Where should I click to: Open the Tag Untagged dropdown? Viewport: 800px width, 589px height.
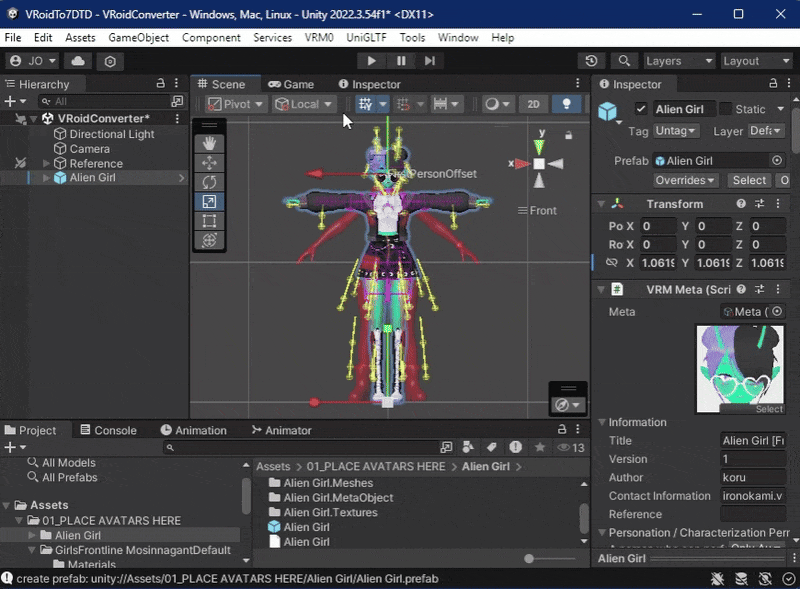coord(676,131)
